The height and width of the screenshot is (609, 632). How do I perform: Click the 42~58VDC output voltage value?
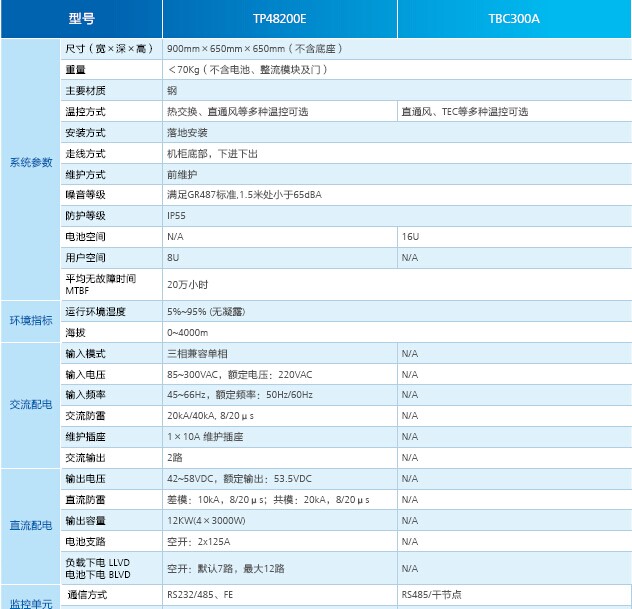[x=239, y=478]
